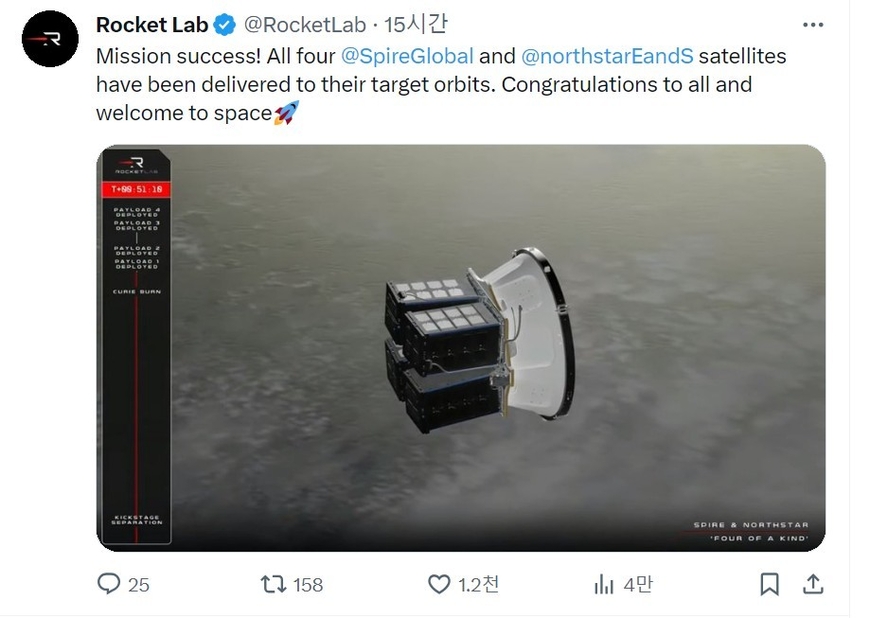This screenshot has width=870, height=618.
Task: Click the rocket emoji in tweet text
Action: click(x=286, y=113)
